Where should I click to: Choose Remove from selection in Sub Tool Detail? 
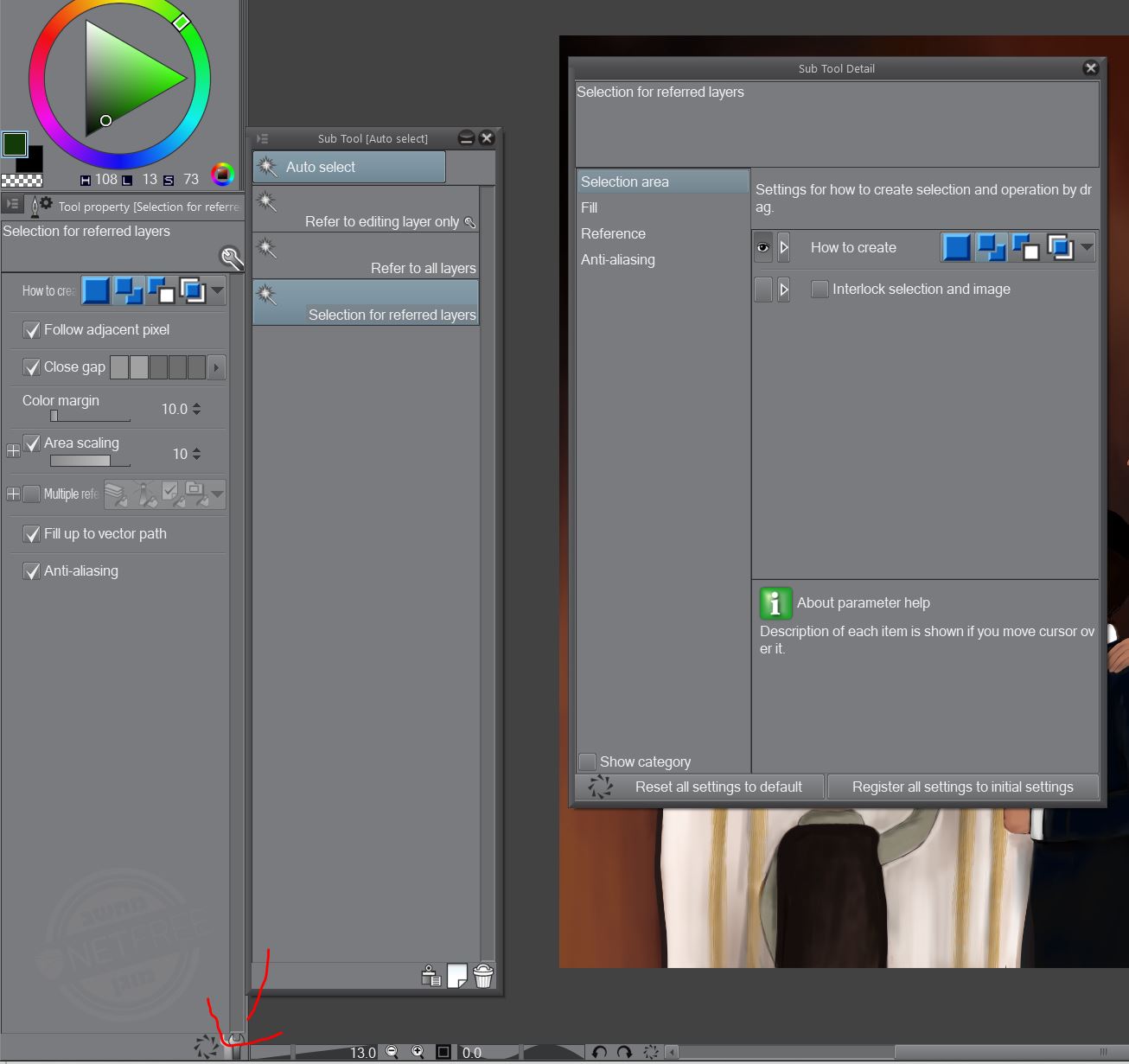pyautogui.click(x=1026, y=247)
